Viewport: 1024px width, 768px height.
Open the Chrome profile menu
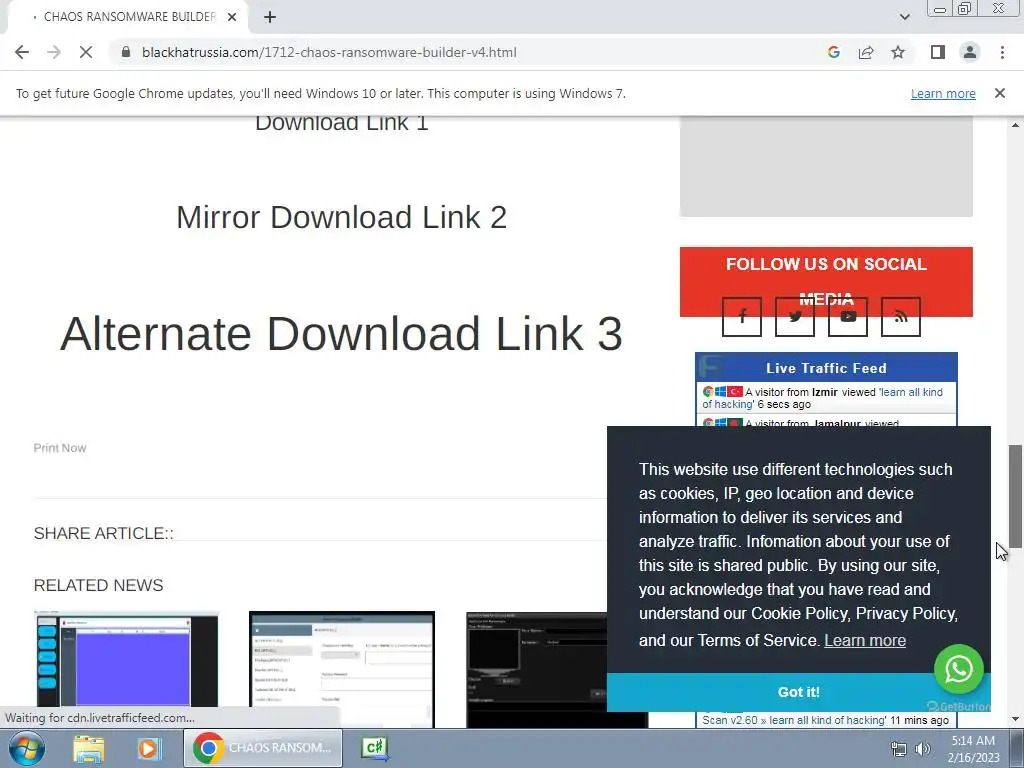coord(970,52)
